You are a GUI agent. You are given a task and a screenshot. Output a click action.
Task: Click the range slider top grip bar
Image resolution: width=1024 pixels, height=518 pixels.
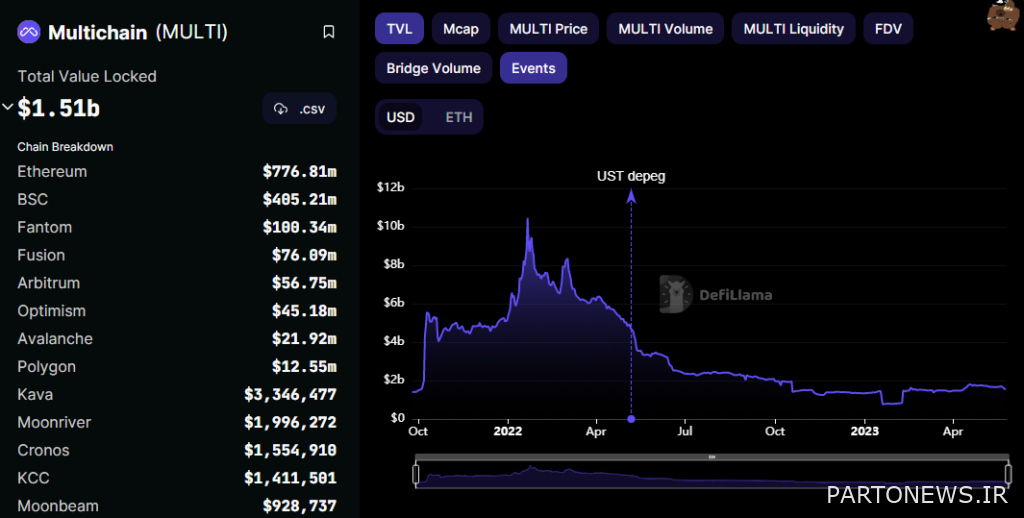[x=711, y=457]
